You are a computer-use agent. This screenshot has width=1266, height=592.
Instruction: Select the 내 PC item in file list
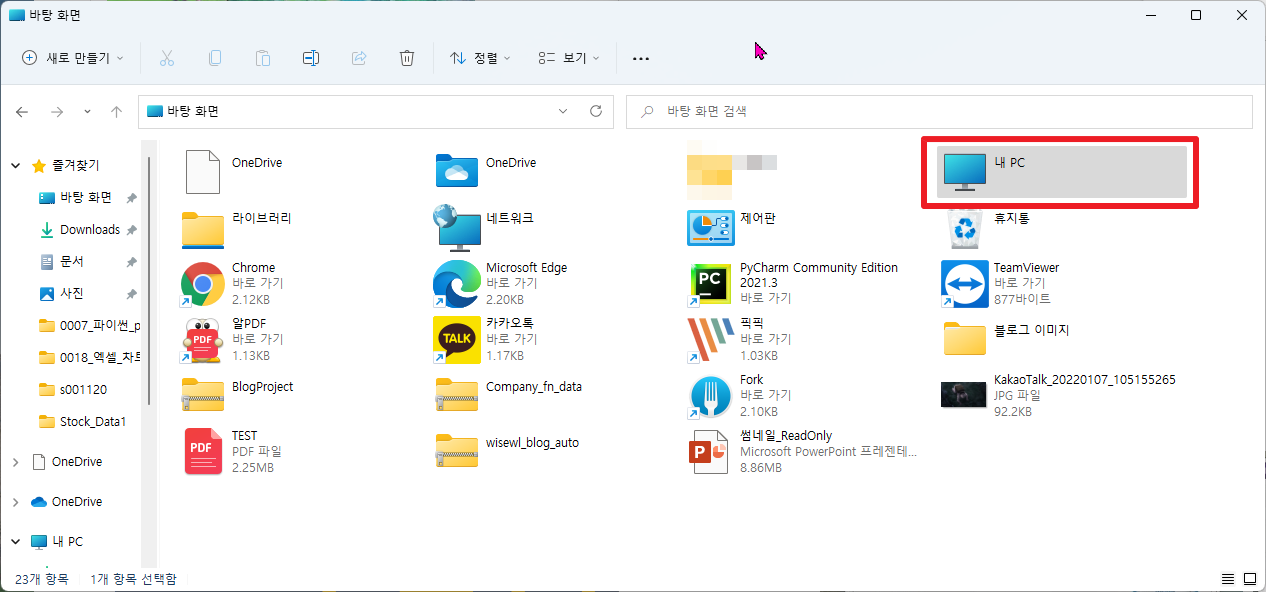pos(1061,172)
